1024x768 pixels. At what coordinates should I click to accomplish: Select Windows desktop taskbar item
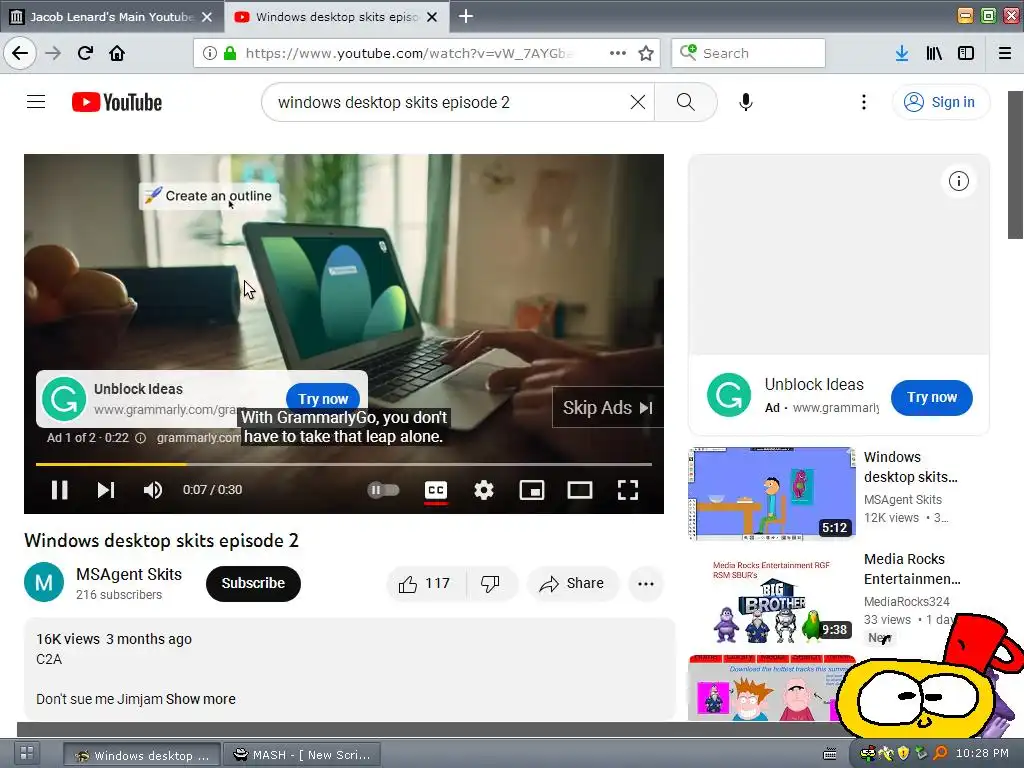point(142,755)
